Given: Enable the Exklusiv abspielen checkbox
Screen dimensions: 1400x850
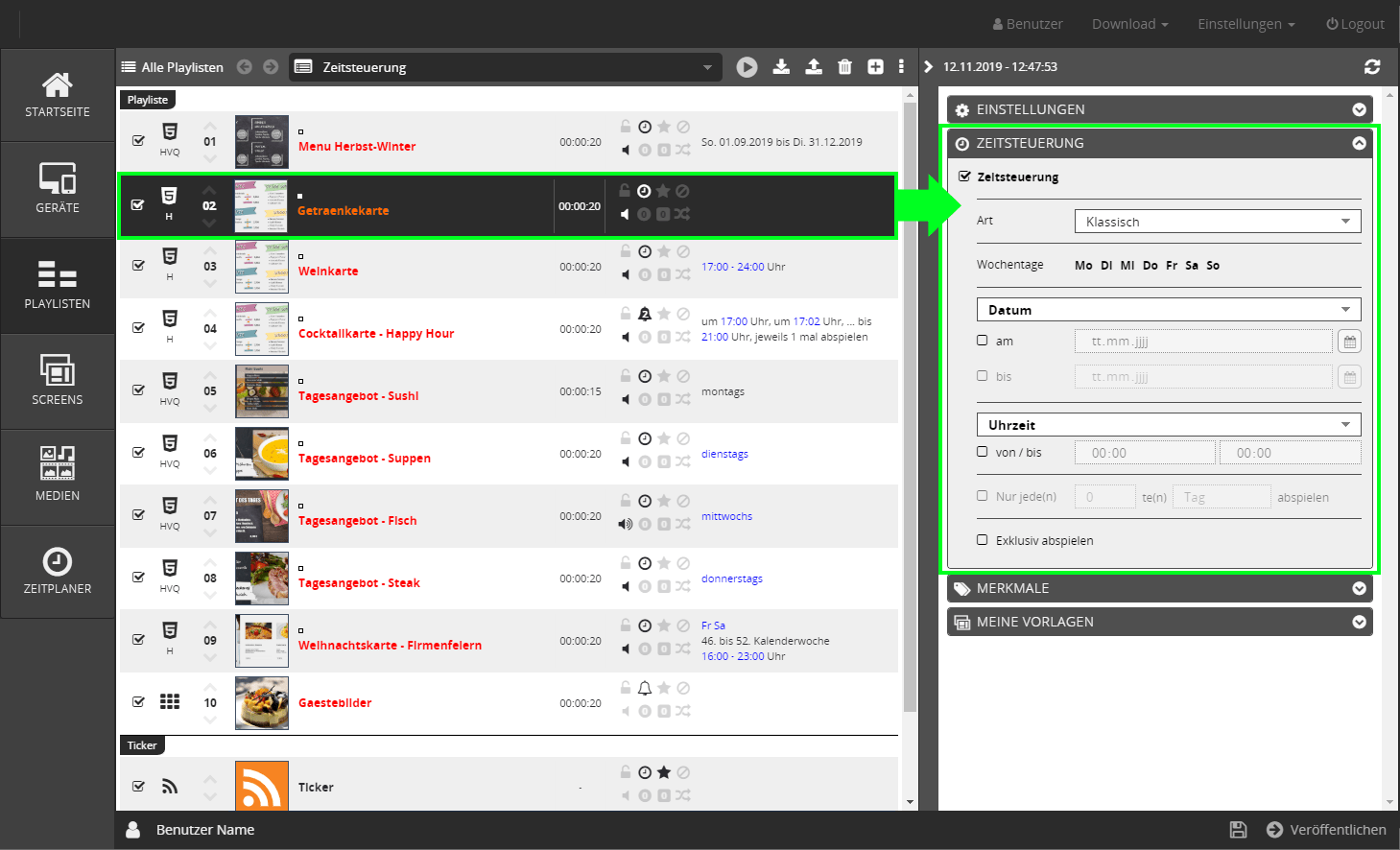Looking at the screenshot, I should click(983, 540).
